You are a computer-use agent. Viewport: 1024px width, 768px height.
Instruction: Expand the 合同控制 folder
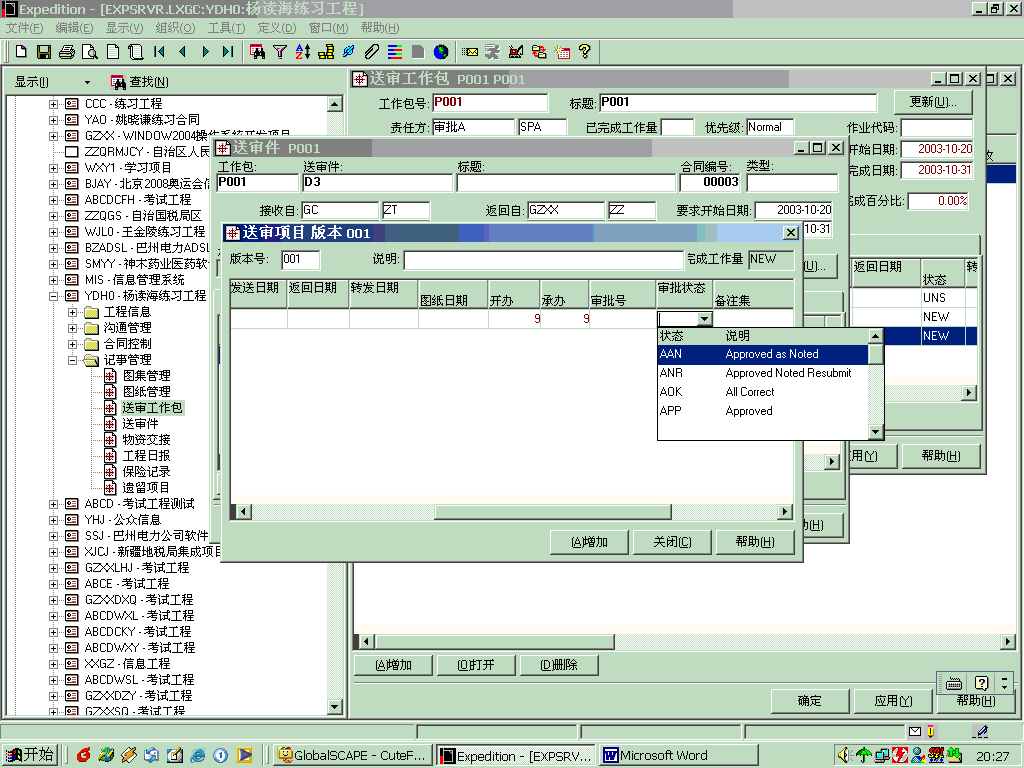click(72, 344)
